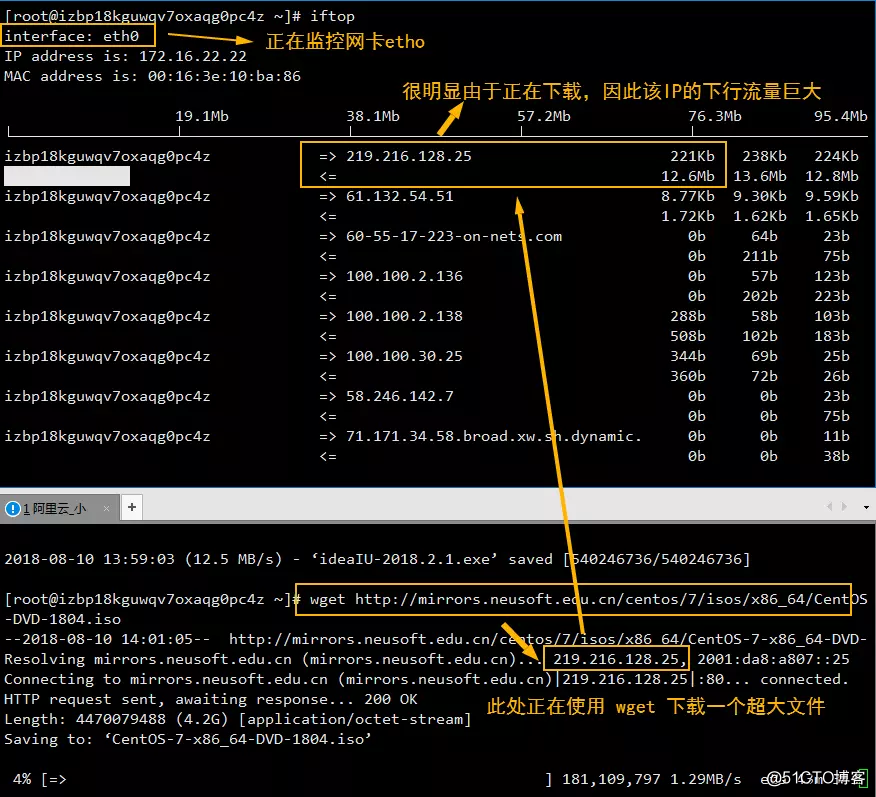Image resolution: width=876 pixels, height=797 pixels.
Task: Click the 95.4Mb scale label
Action: click(840, 116)
